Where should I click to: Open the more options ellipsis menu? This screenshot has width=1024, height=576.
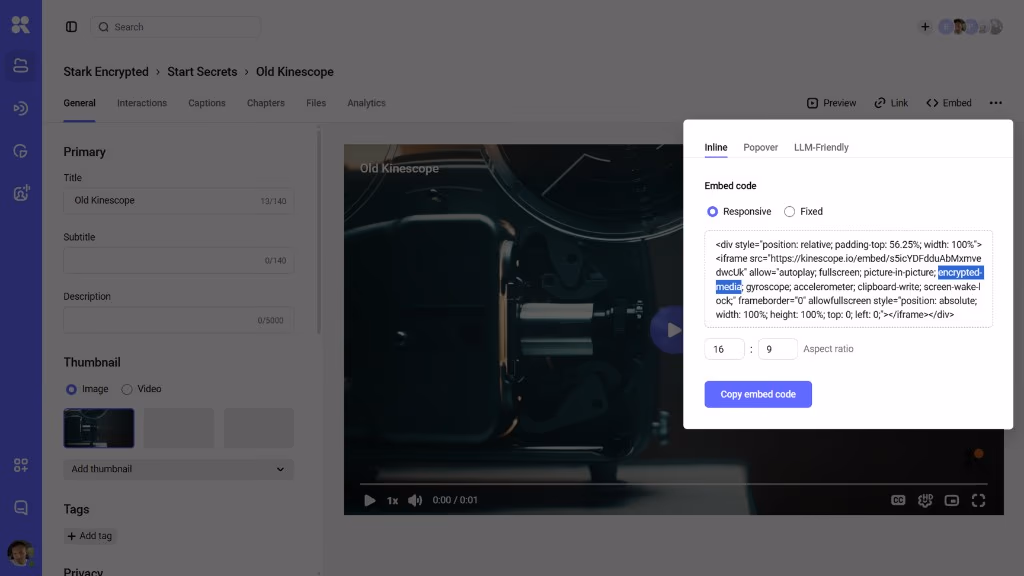995,103
